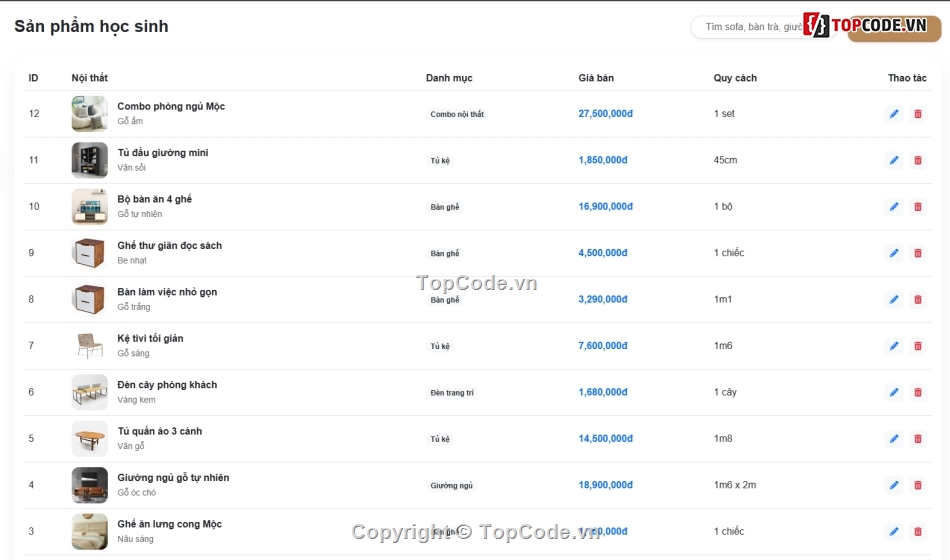Open thumbnail of Bộ bàn ăn 4 ghế
This screenshot has height=560, width=950.
tap(90, 206)
